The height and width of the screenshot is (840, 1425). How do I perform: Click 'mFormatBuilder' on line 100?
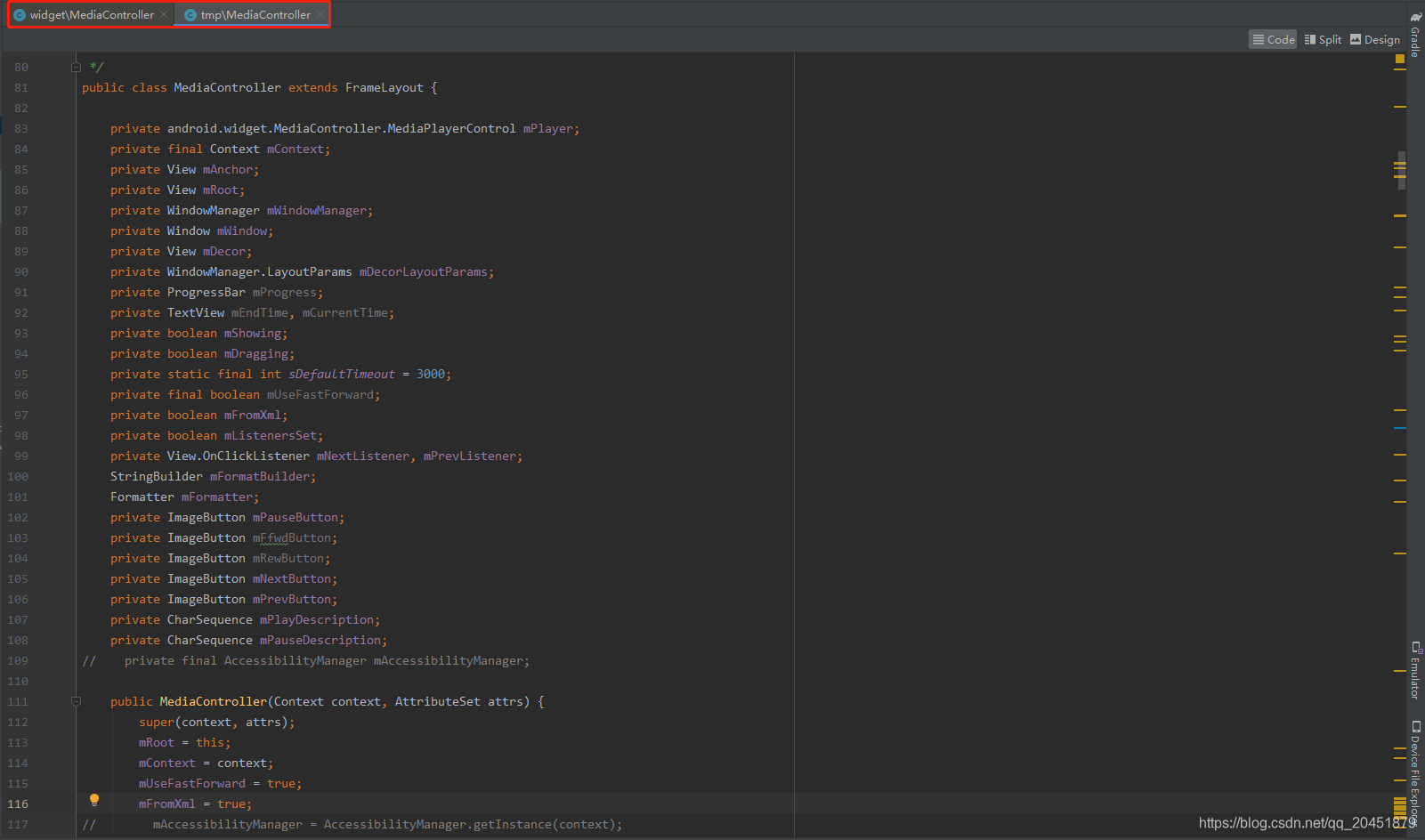click(259, 476)
